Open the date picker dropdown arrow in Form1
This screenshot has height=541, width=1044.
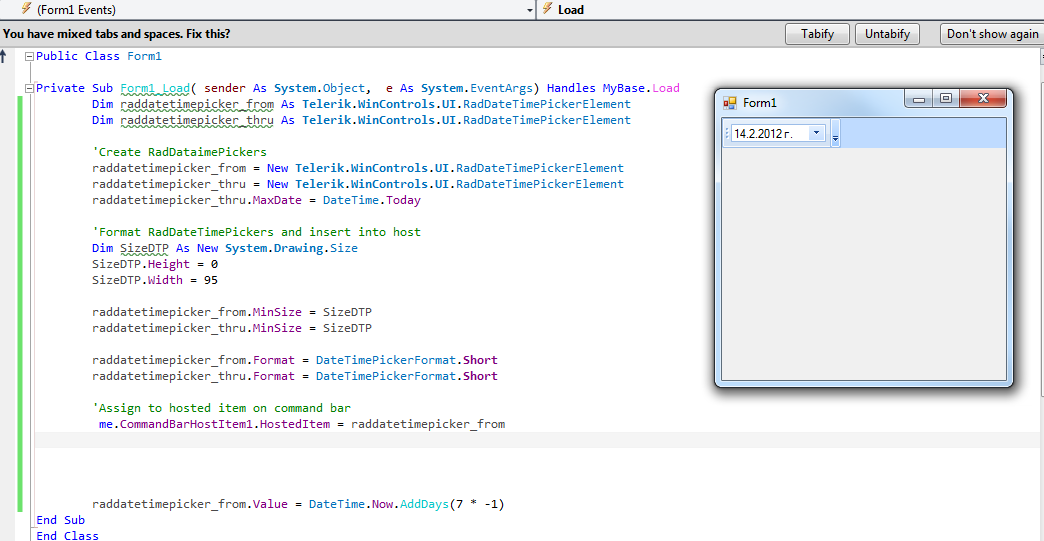816,133
